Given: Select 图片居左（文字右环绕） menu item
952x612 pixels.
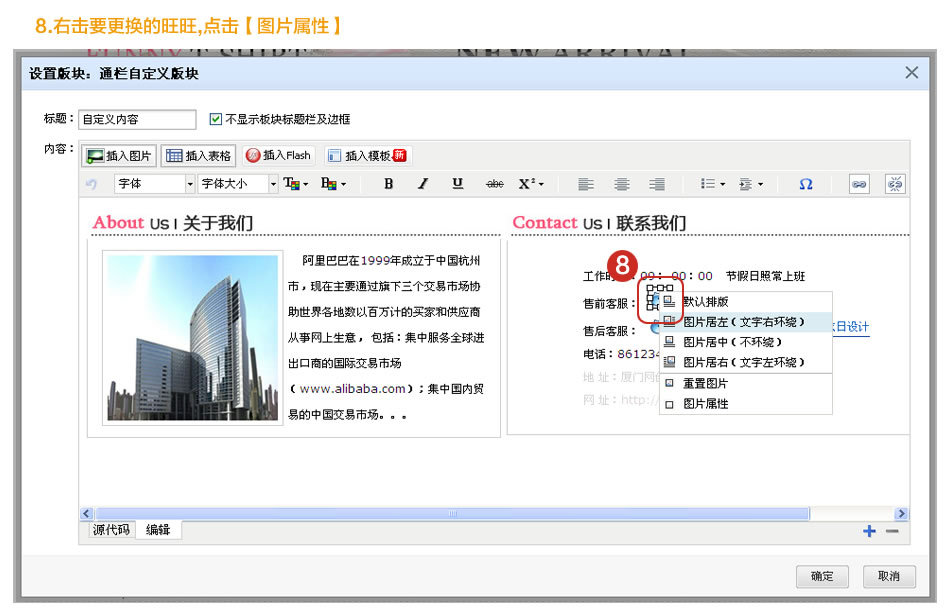Looking at the screenshot, I should click(x=746, y=322).
